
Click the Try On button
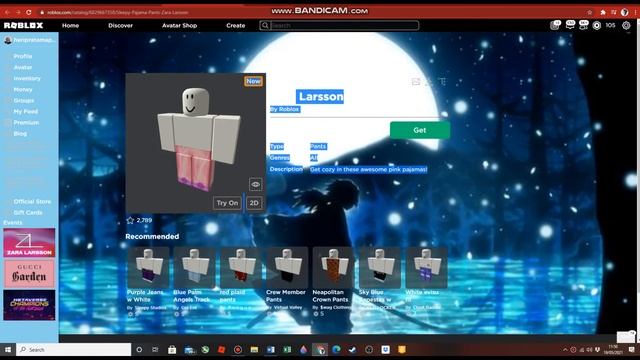pyautogui.click(x=227, y=203)
